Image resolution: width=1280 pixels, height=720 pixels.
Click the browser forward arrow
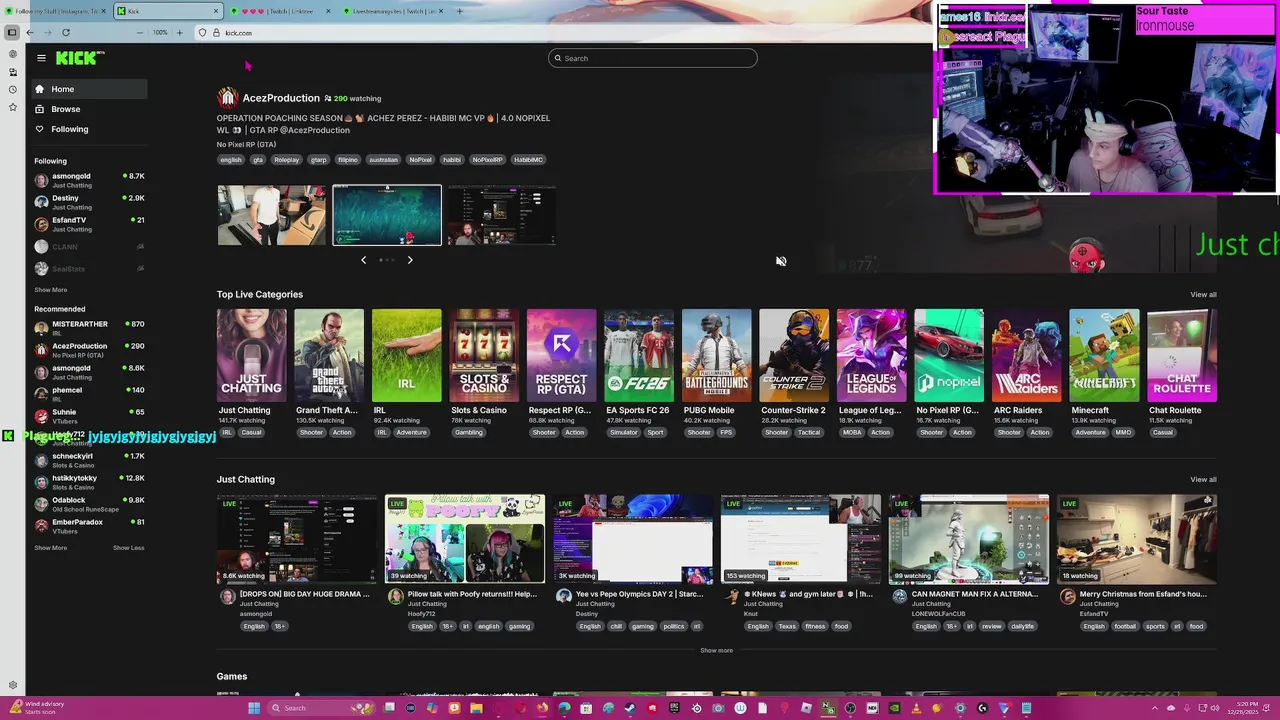[x=47, y=32]
